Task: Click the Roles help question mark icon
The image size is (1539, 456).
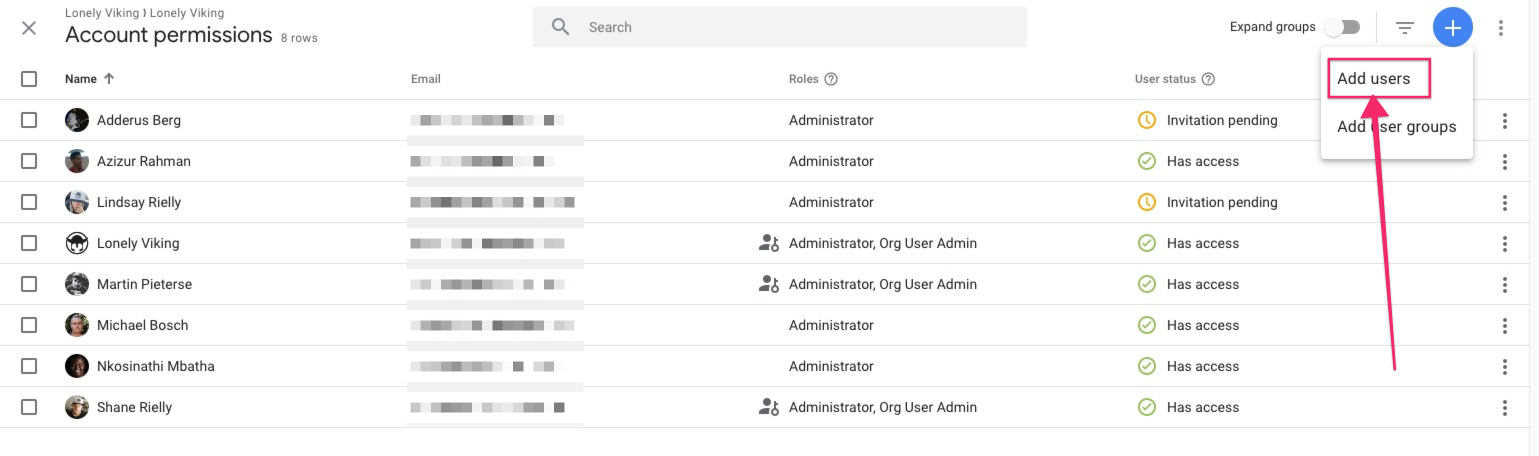Action: pos(830,79)
